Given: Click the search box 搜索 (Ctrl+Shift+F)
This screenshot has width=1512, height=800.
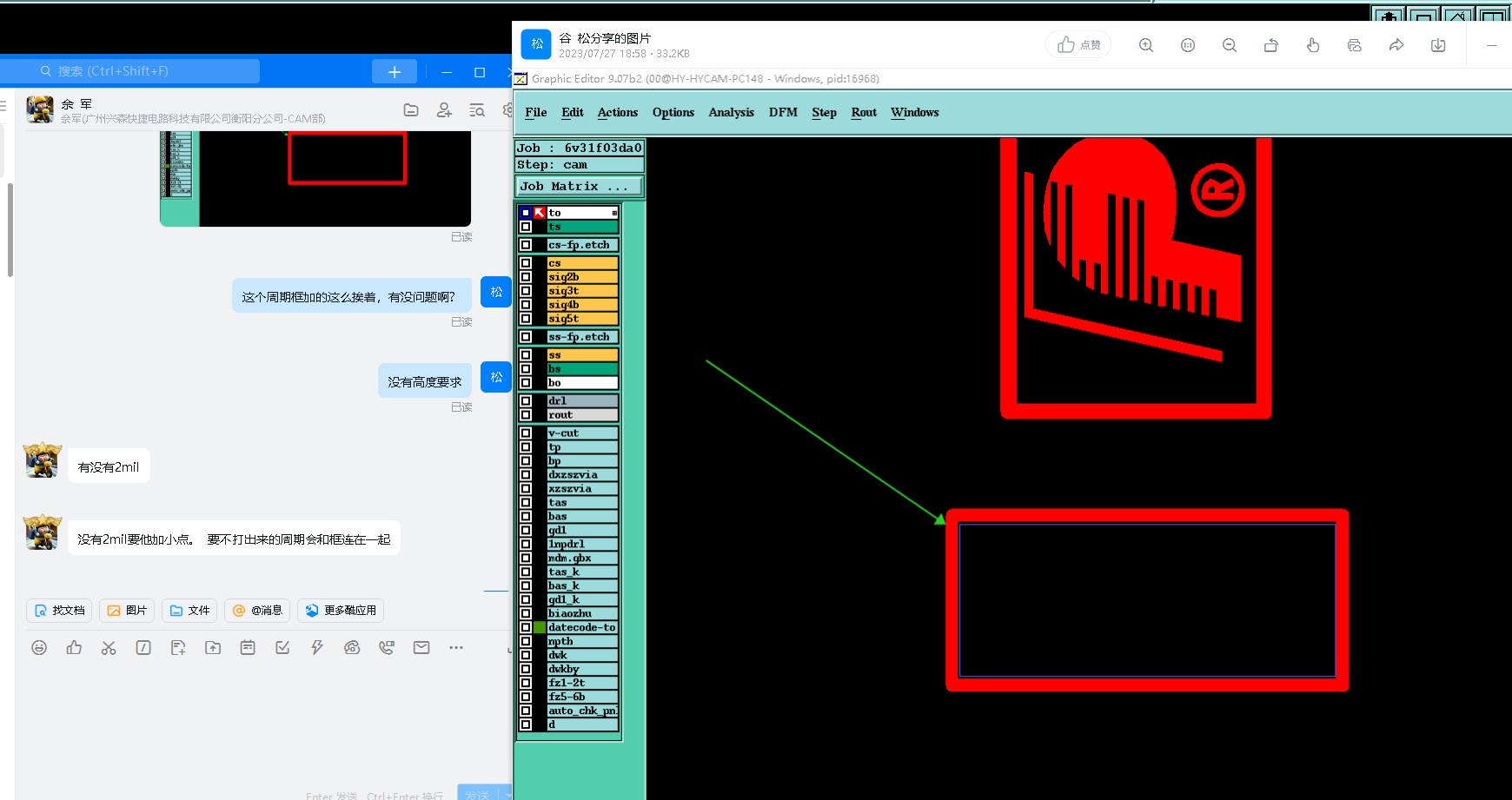Looking at the screenshot, I should tap(130, 71).
